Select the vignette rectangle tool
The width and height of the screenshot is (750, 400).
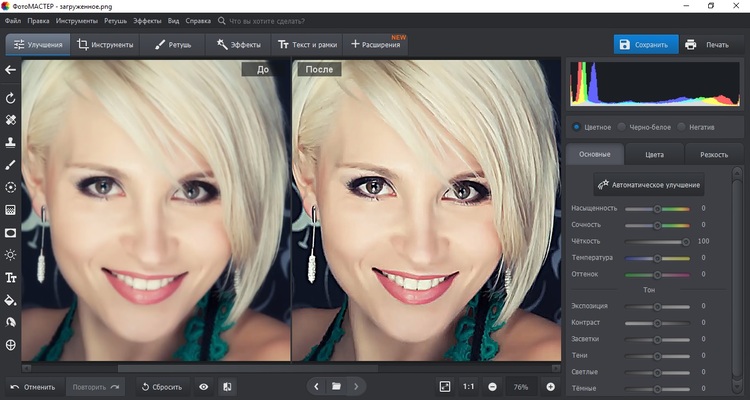point(11,232)
